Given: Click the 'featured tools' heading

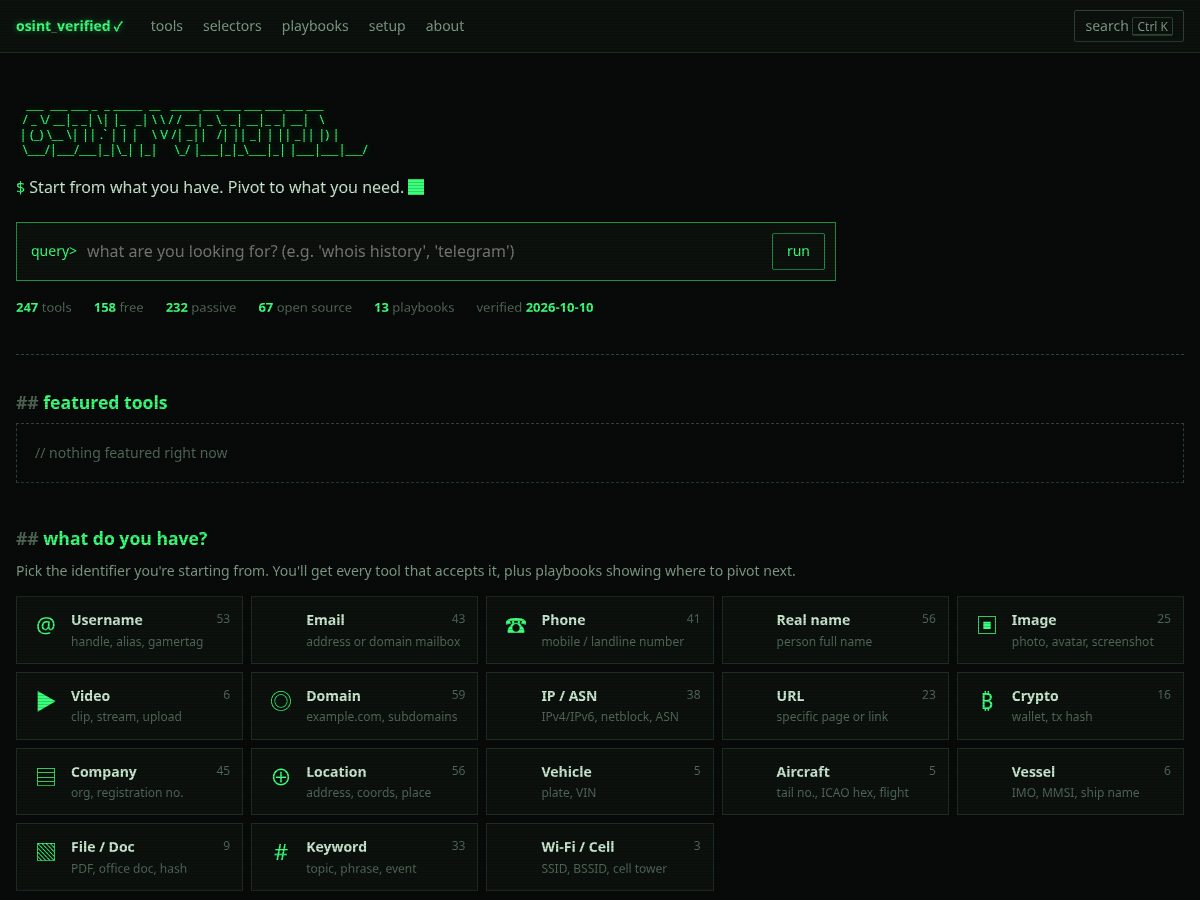Looking at the screenshot, I should (x=105, y=402).
